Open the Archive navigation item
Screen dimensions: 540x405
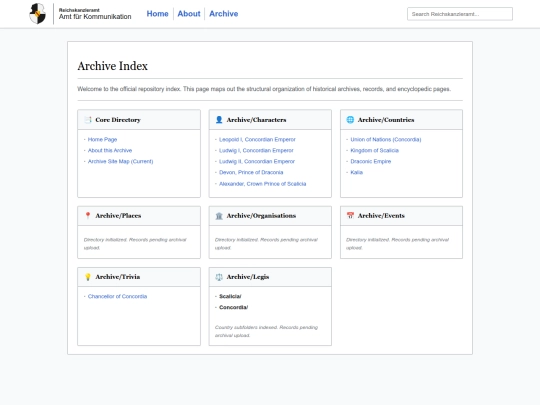click(x=224, y=14)
